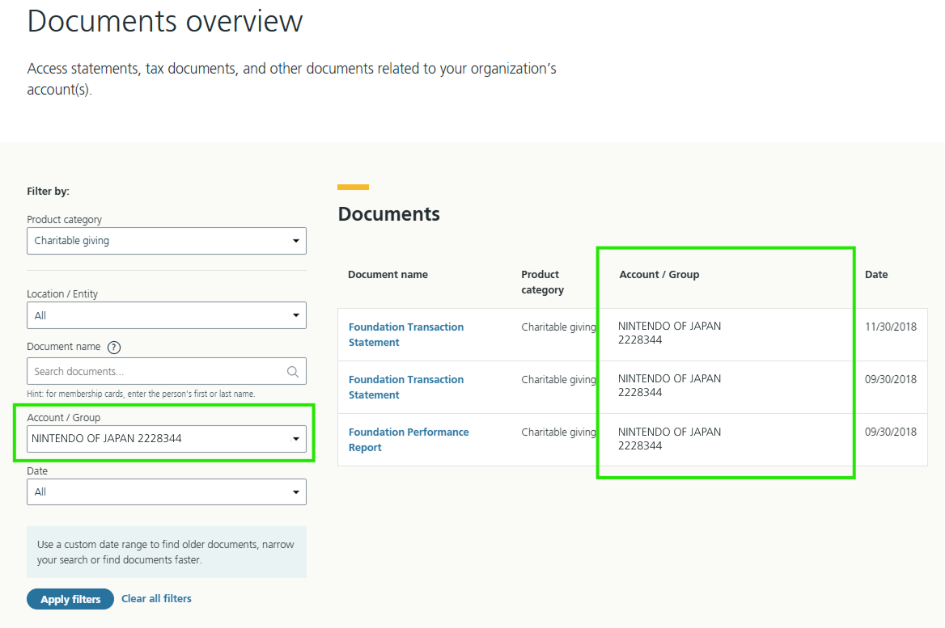Open Foundation Transaction Statement dated 11/30/2018
The image size is (945, 628).
406,334
